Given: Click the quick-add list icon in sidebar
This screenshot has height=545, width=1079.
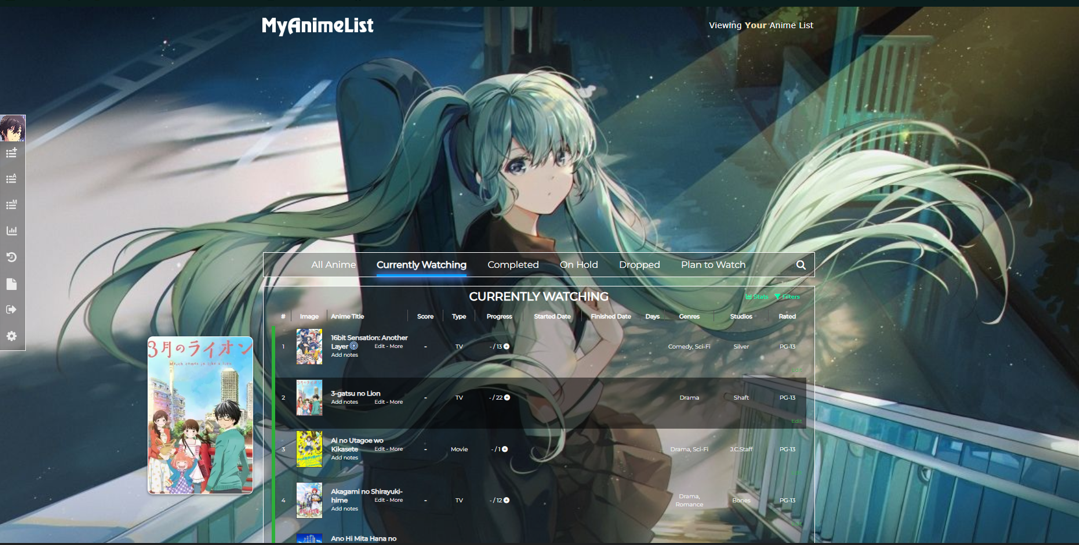Looking at the screenshot, I should (x=12, y=153).
